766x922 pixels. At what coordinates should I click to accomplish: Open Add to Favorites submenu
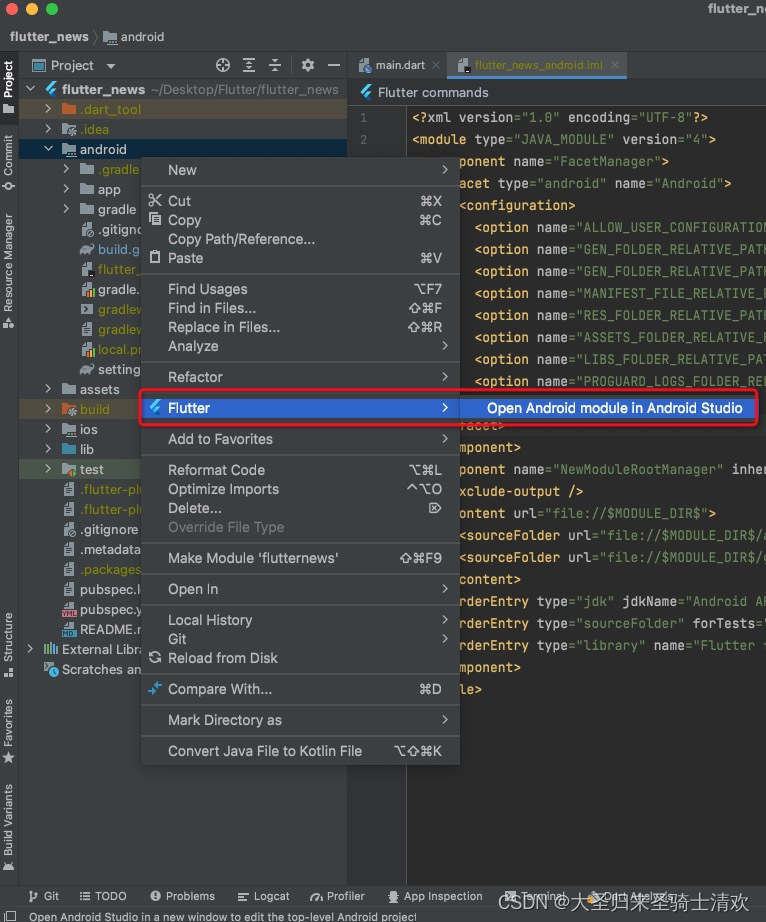point(300,439)
